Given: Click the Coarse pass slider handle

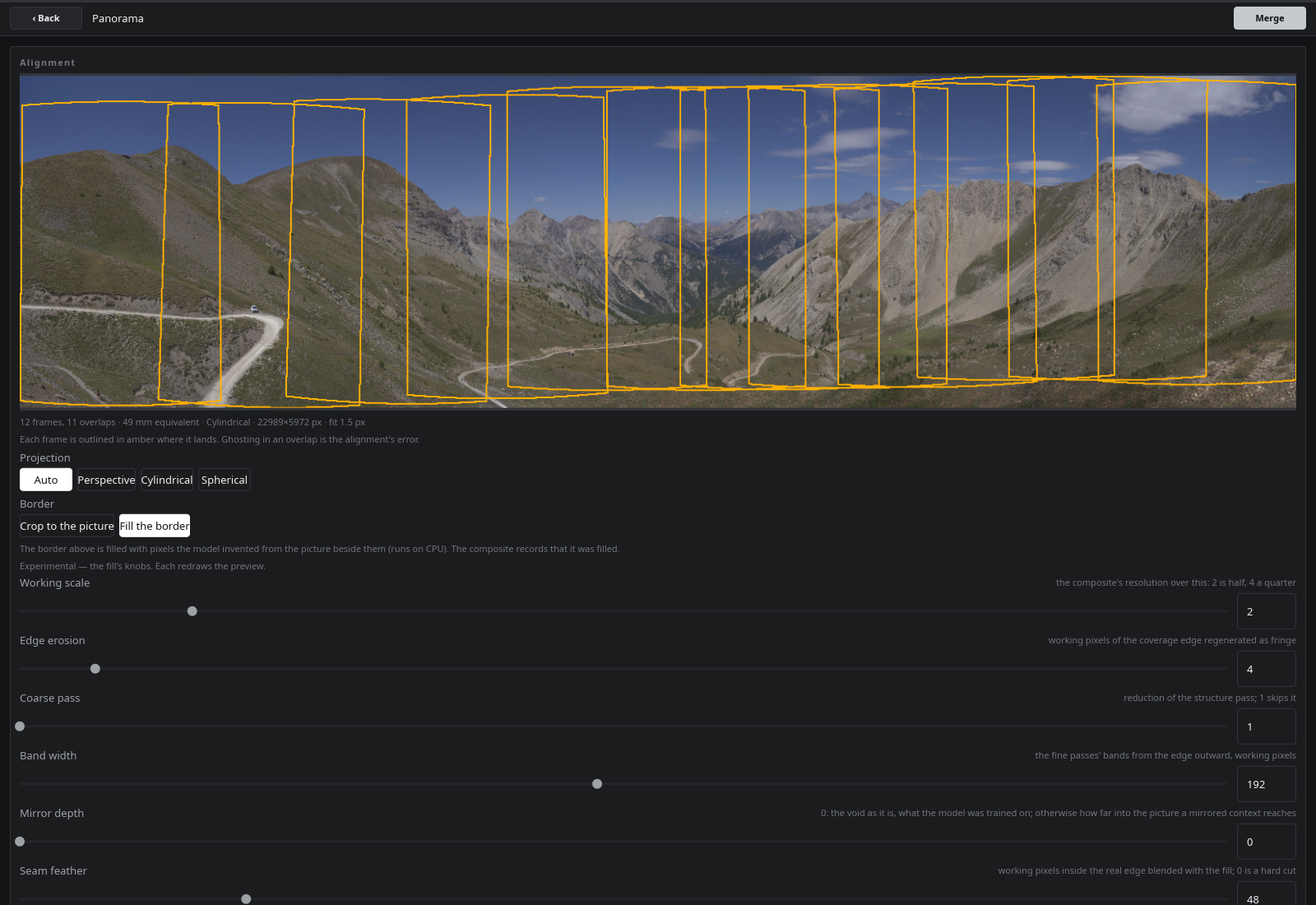Looking at the screenshot, I should (20, 726).
